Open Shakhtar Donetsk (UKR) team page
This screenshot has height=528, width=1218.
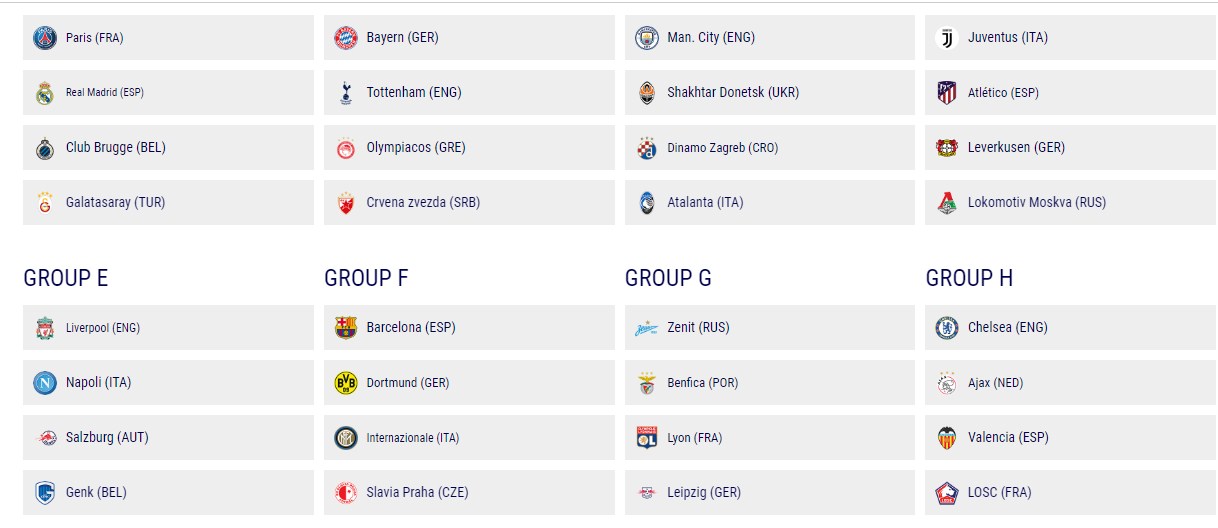[x=769, y=93]
